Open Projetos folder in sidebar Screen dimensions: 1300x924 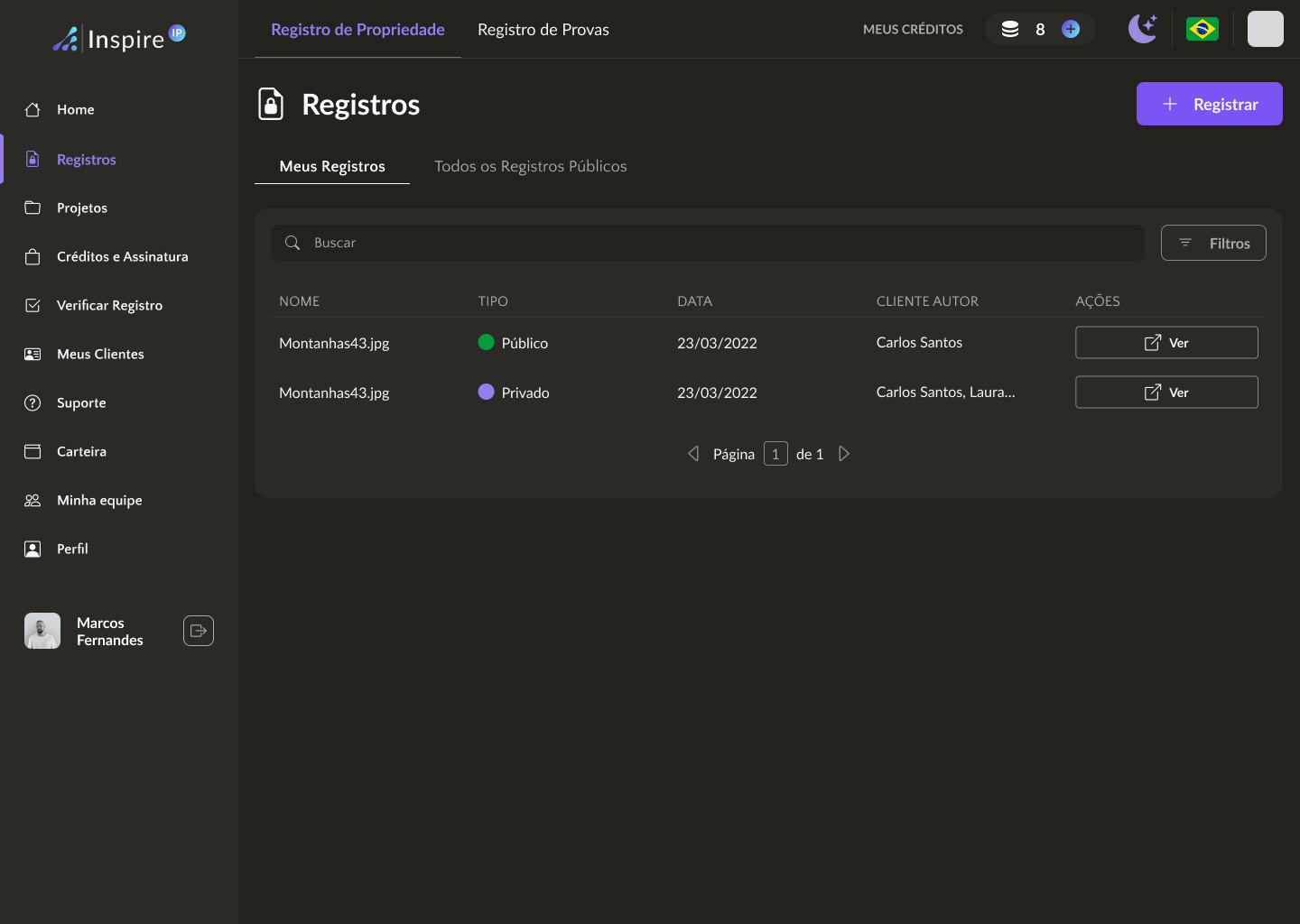coord(81,208)
